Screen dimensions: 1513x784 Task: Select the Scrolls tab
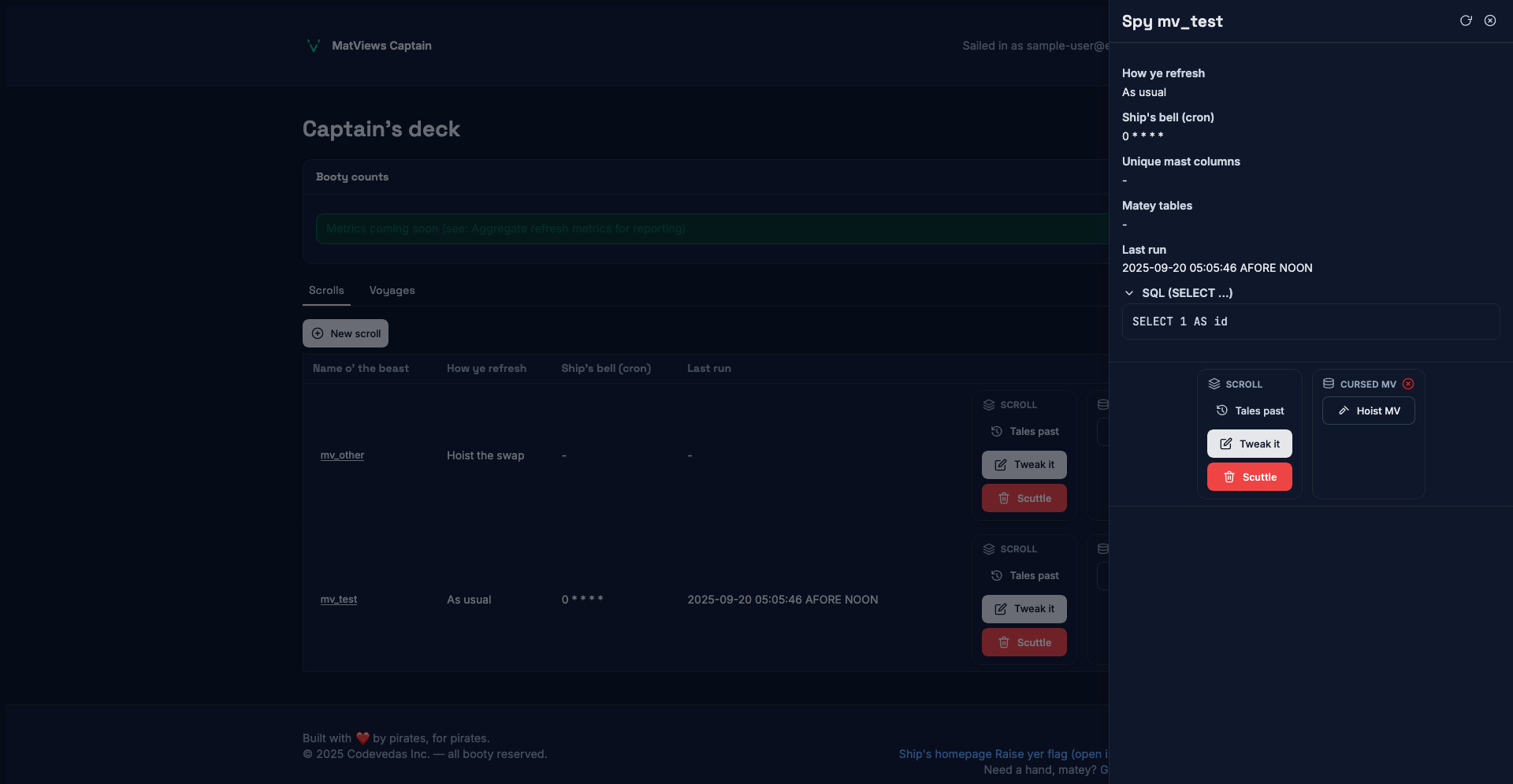click(x=326, y=290)
